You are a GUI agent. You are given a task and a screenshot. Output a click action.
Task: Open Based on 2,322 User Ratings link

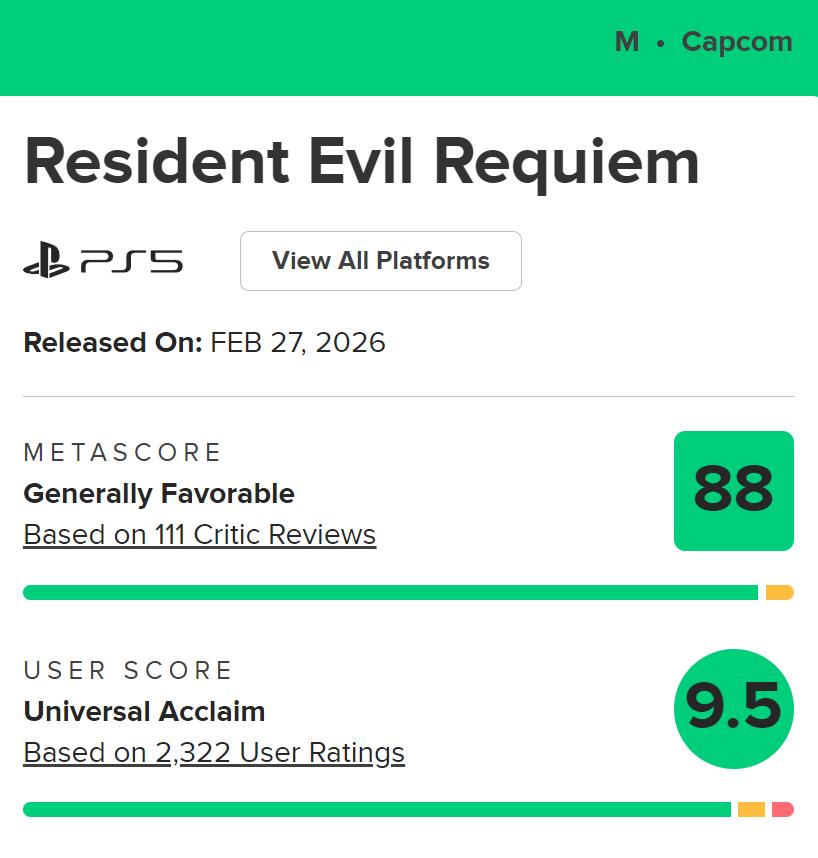pos(214,752)
